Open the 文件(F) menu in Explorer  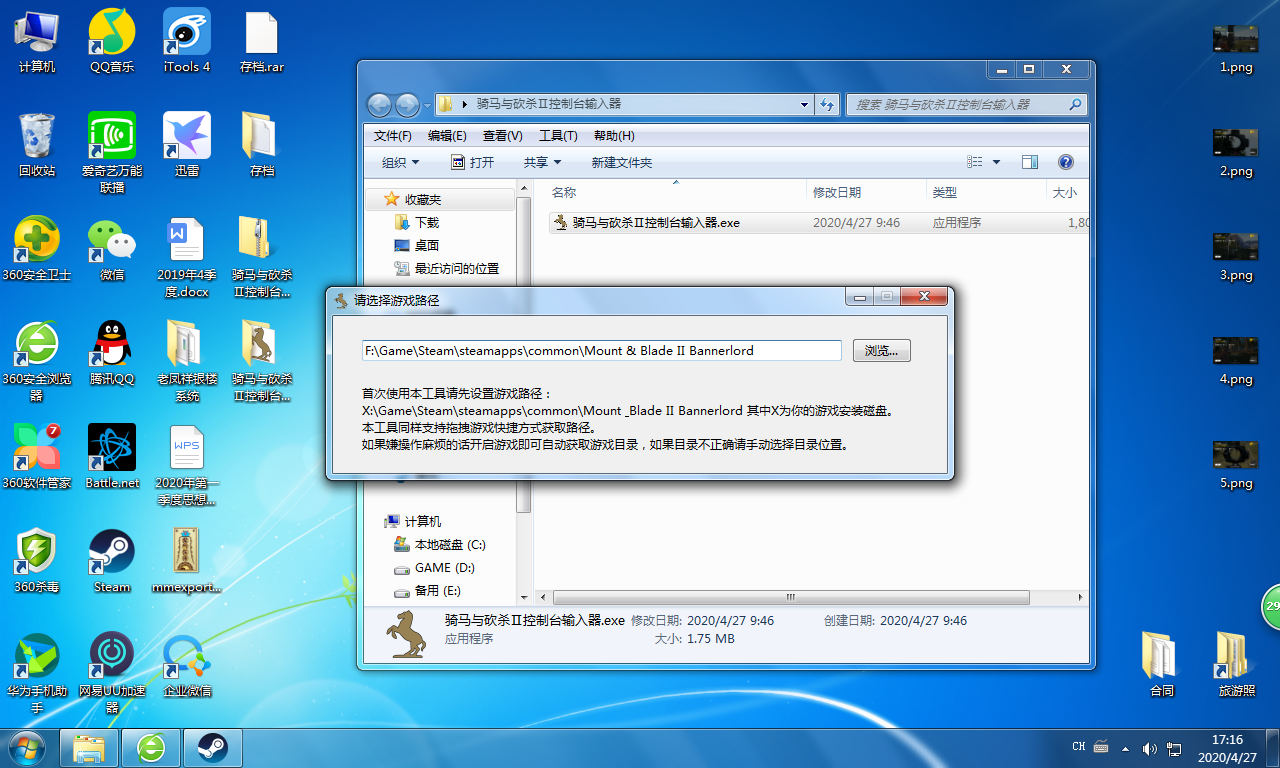tap(393, 136)
